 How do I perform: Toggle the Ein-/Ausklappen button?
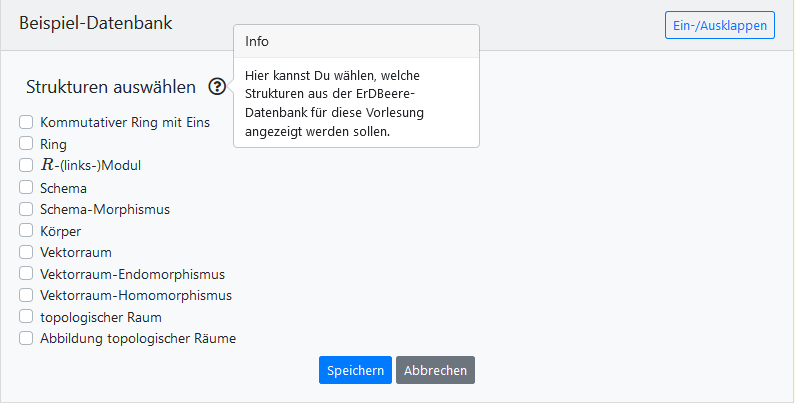coord(720,25)
